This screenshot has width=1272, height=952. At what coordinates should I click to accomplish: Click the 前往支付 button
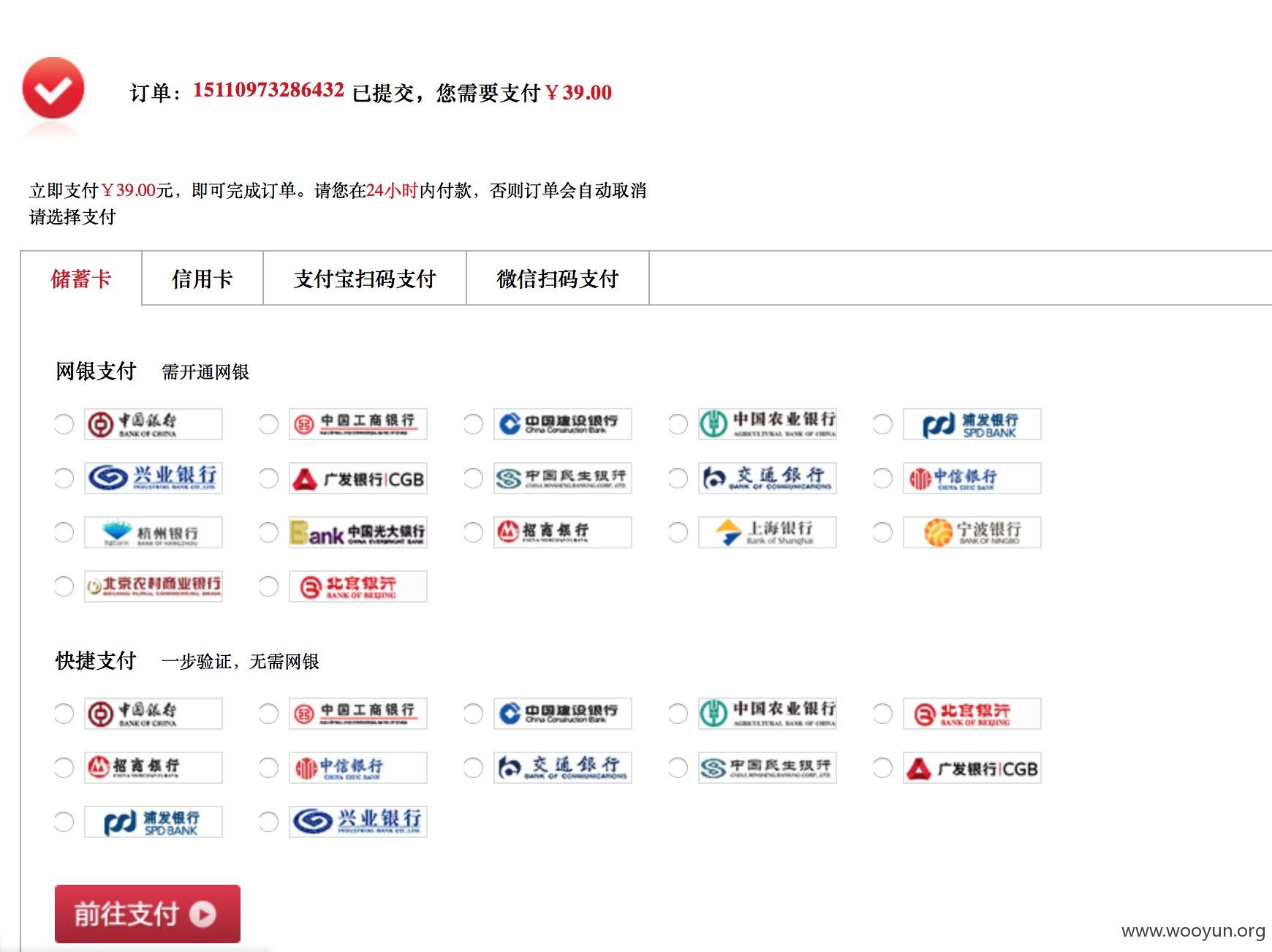click(x=148, y=914)
